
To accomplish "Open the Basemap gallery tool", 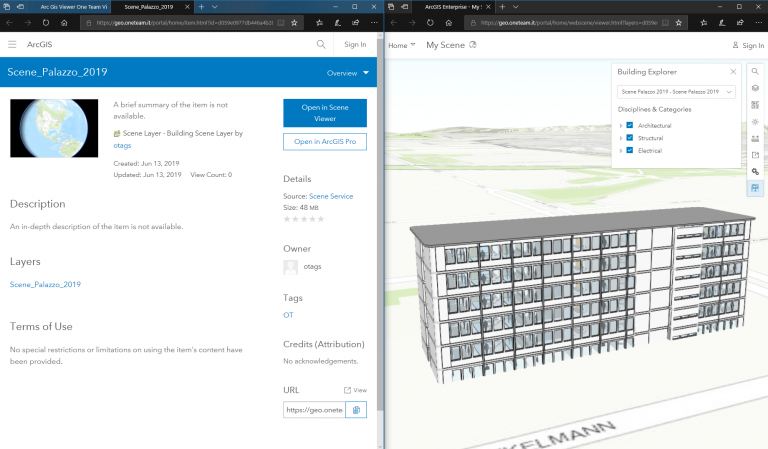I will (x=755, y=105).
